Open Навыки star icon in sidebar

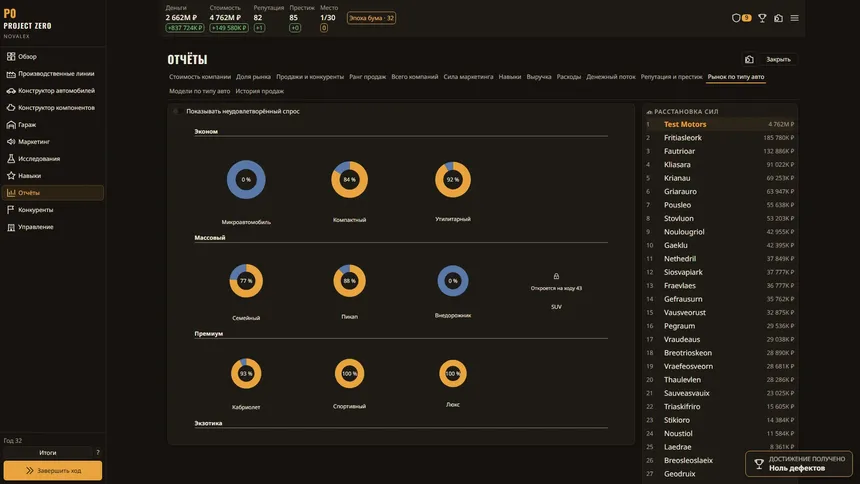pos(11,176)
